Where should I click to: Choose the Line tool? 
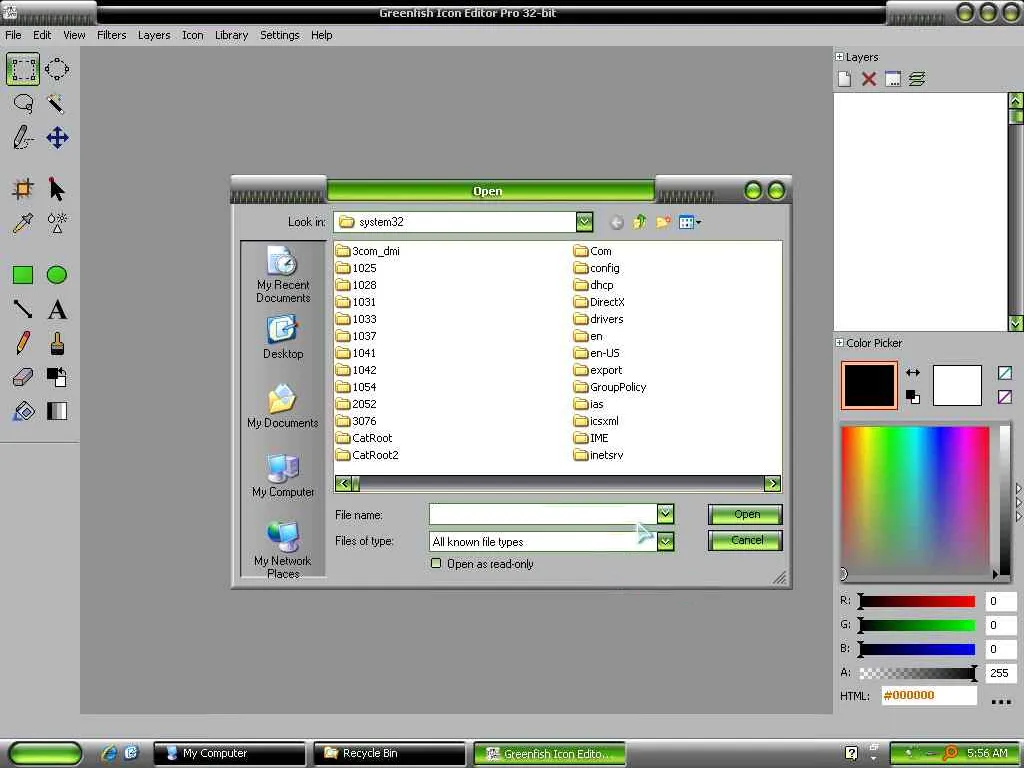click(23, 309)
